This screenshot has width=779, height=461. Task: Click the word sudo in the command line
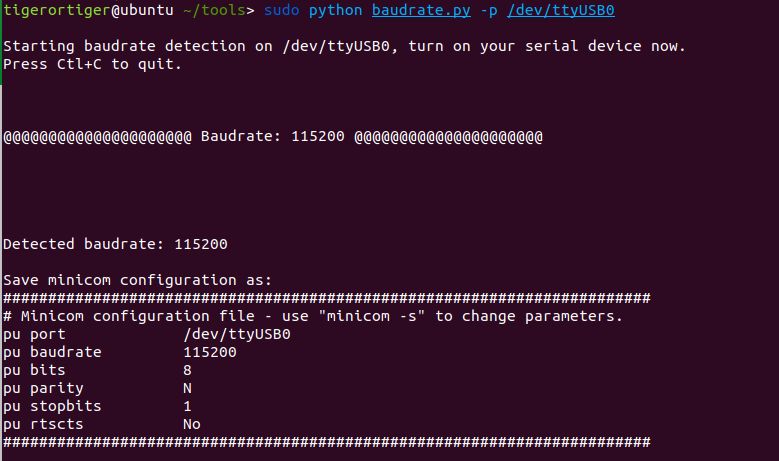click(282, 10)
